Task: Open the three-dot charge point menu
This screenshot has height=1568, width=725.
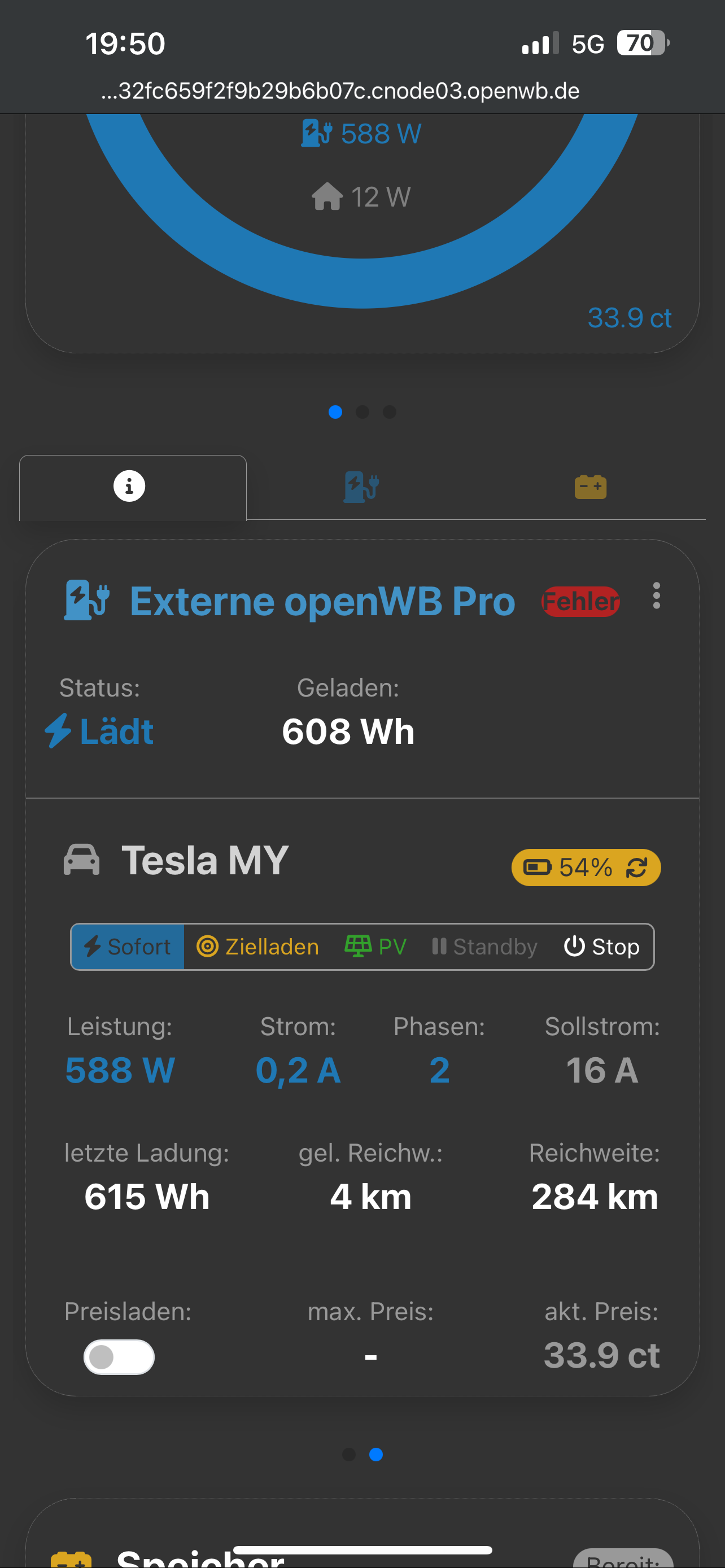Action: [x=656, y=595]
